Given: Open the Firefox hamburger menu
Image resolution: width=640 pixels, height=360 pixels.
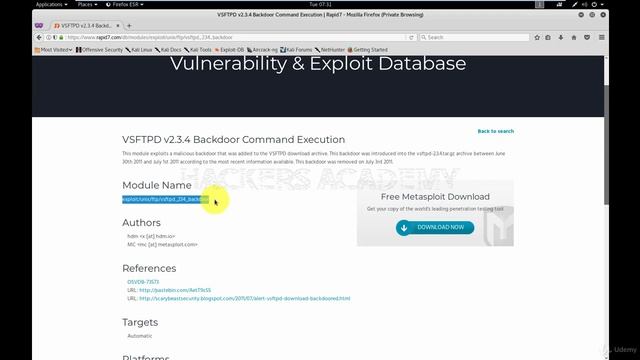Looking at the screenshot, I should pos(602,37).
